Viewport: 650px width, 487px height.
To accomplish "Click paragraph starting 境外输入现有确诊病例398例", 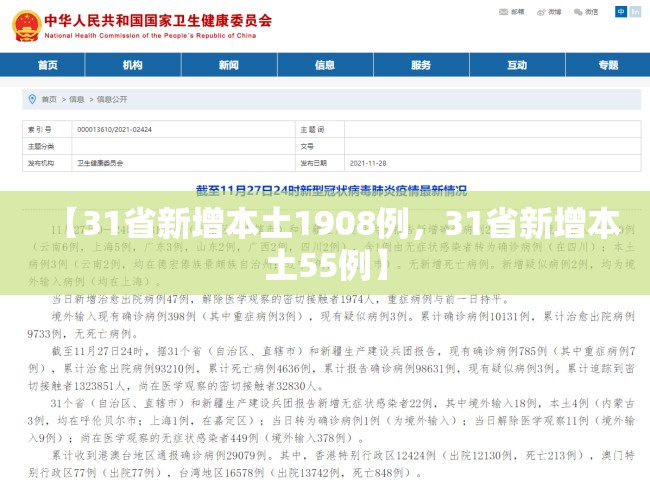I will 331,325.
